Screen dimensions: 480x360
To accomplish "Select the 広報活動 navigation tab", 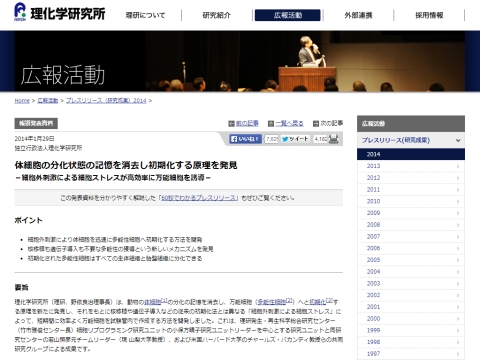I will coord(288,15).
